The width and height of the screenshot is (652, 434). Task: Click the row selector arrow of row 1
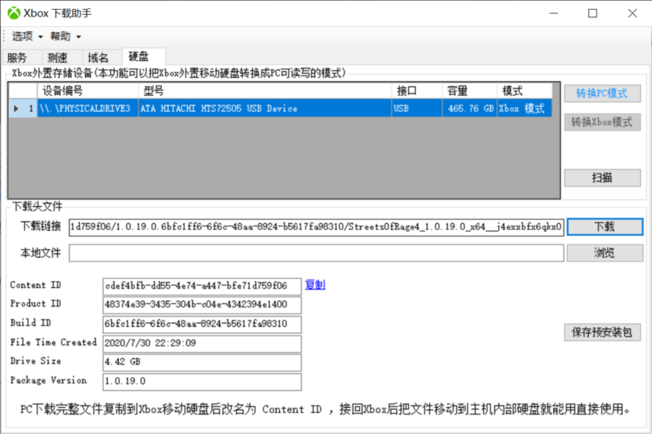[x=16, y=108]
